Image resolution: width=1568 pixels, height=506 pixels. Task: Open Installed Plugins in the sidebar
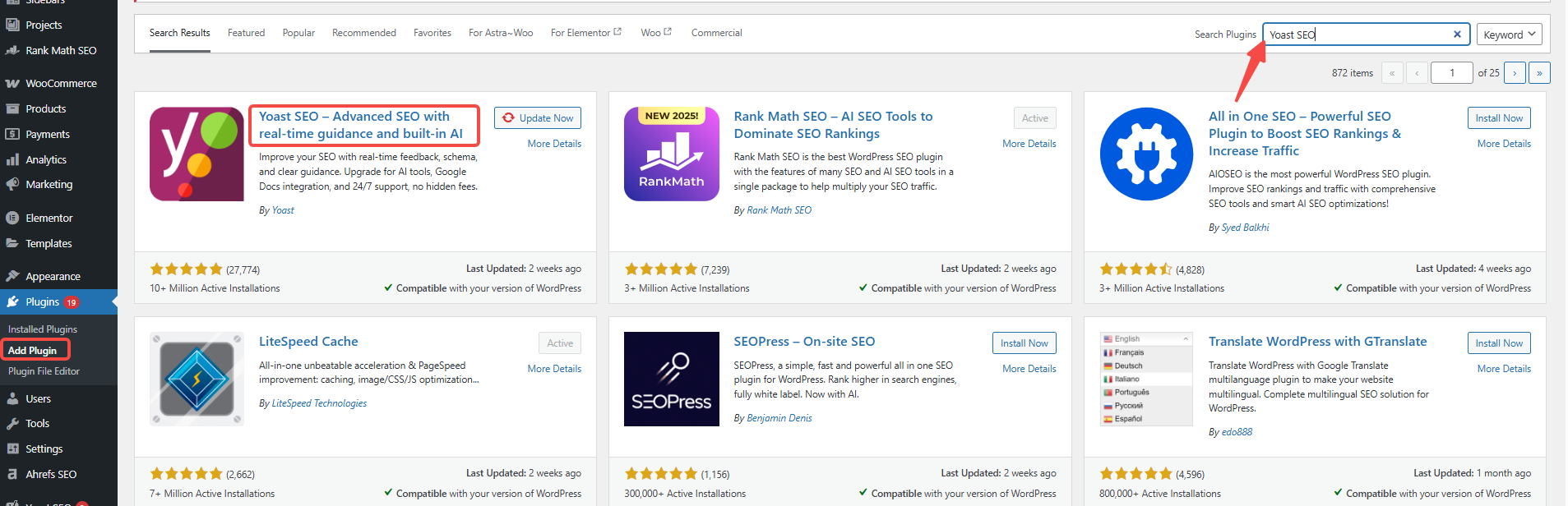click(43, 329)
